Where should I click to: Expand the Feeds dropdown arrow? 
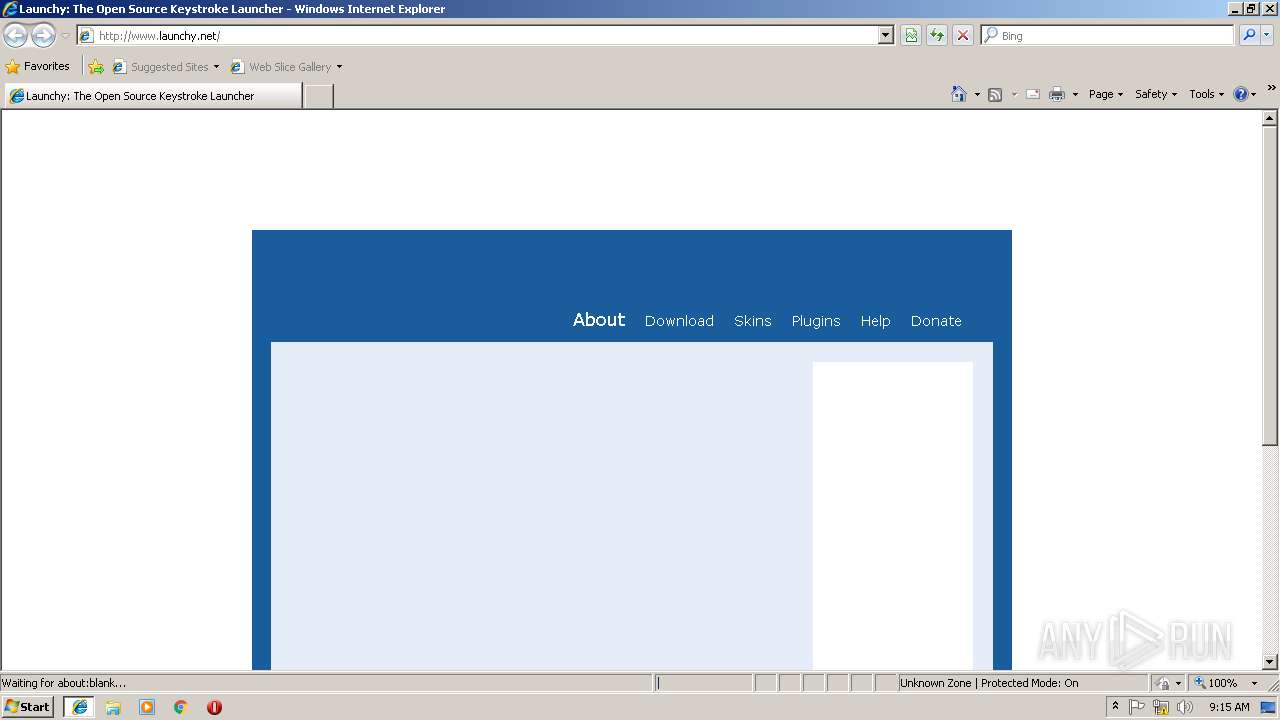1013,94
